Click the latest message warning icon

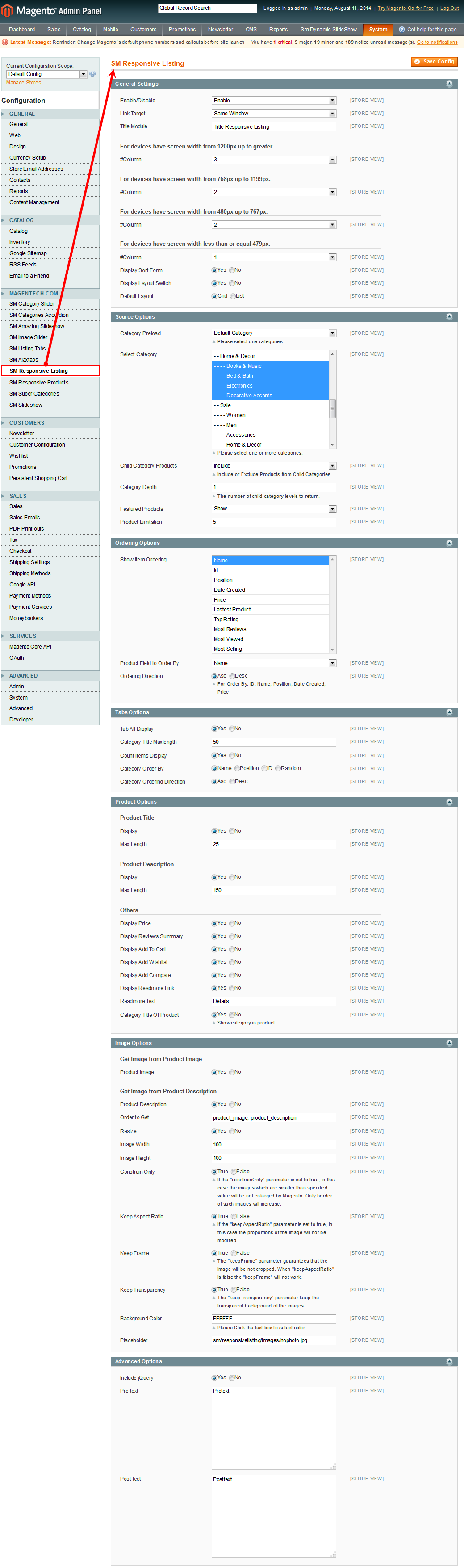(5, 42)
